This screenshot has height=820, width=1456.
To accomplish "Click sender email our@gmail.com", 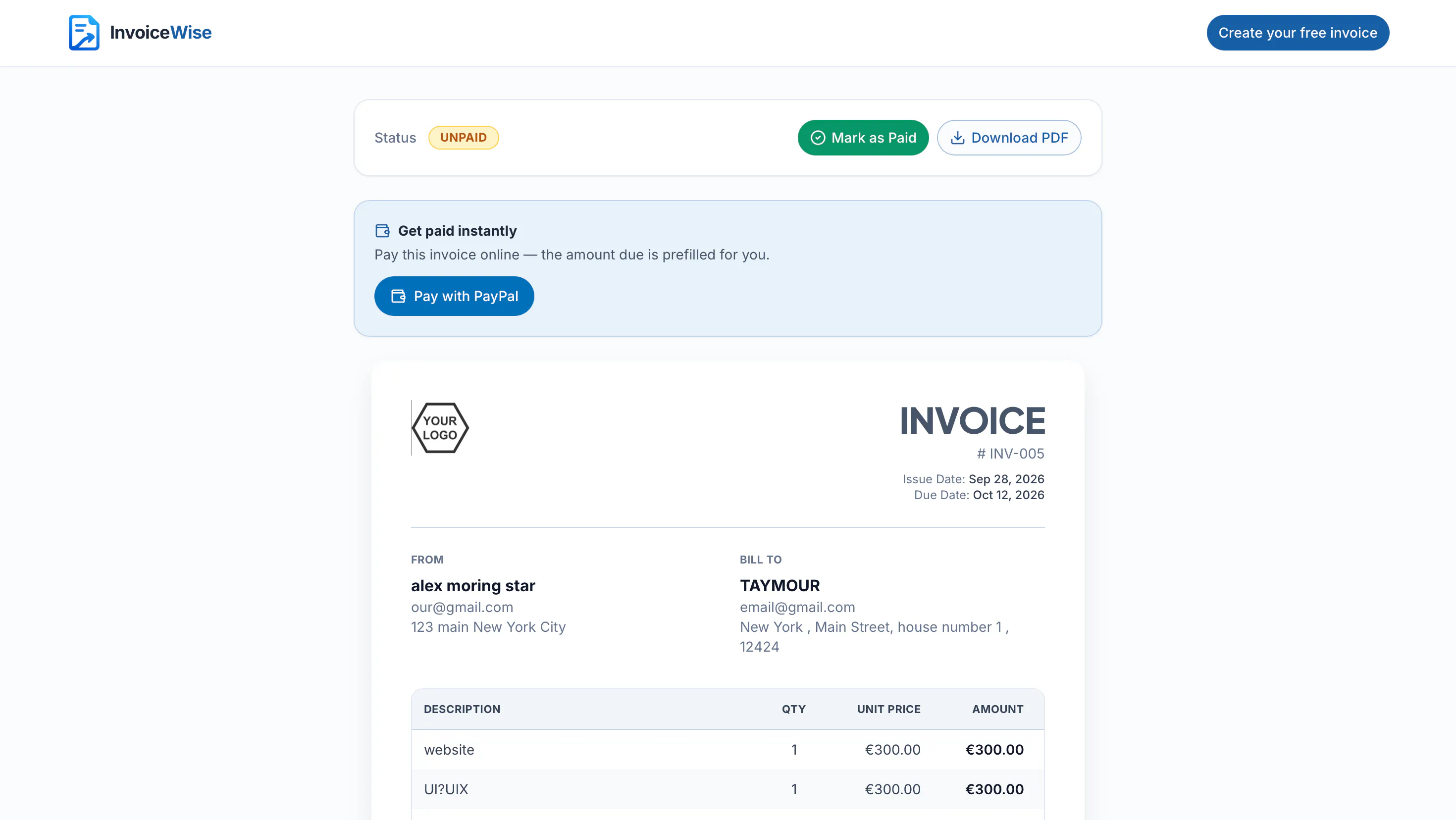I will click(x=462, y=607).
